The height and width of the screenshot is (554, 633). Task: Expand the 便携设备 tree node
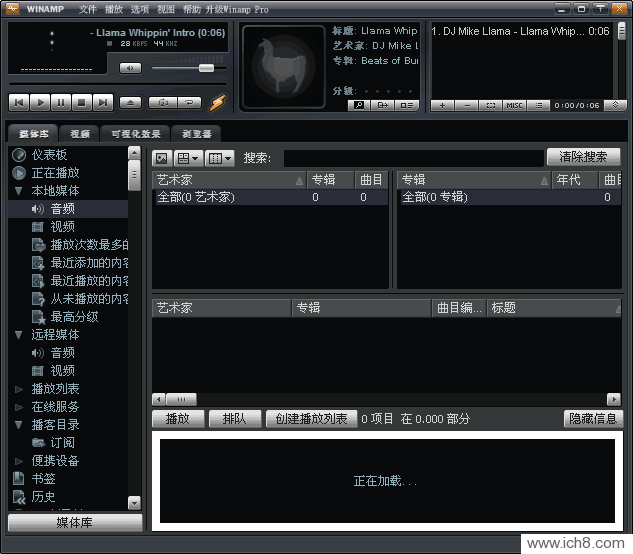tap(18, 461)
